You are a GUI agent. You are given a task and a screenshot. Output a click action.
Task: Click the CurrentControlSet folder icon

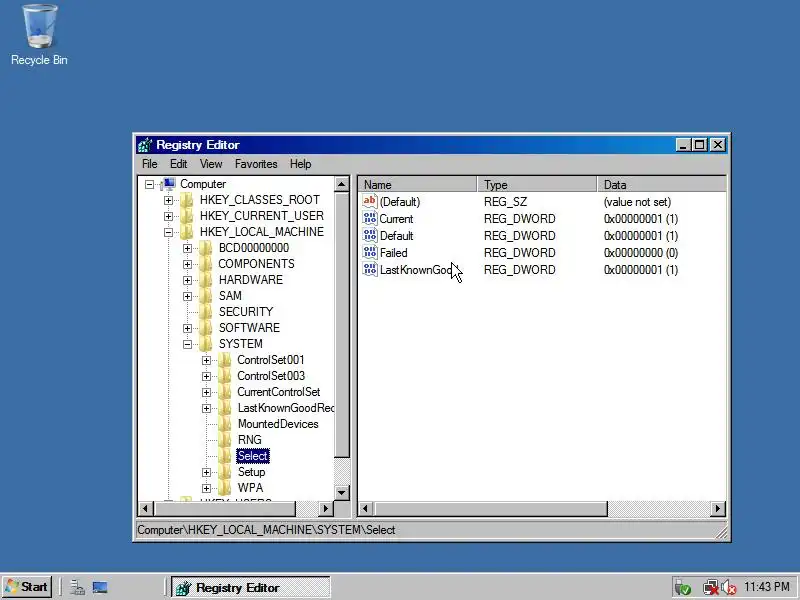225,392
